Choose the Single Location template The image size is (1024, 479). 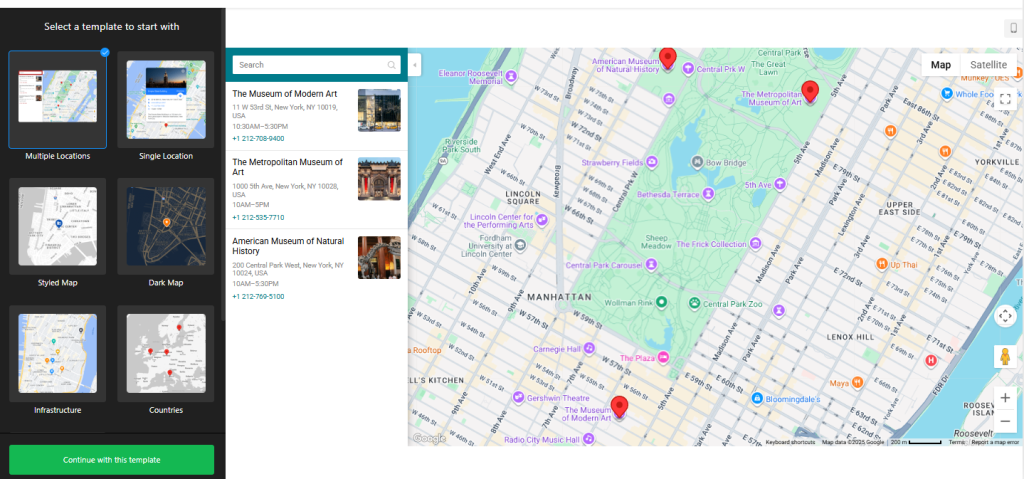pyautogui.click(x=166, y=99)
